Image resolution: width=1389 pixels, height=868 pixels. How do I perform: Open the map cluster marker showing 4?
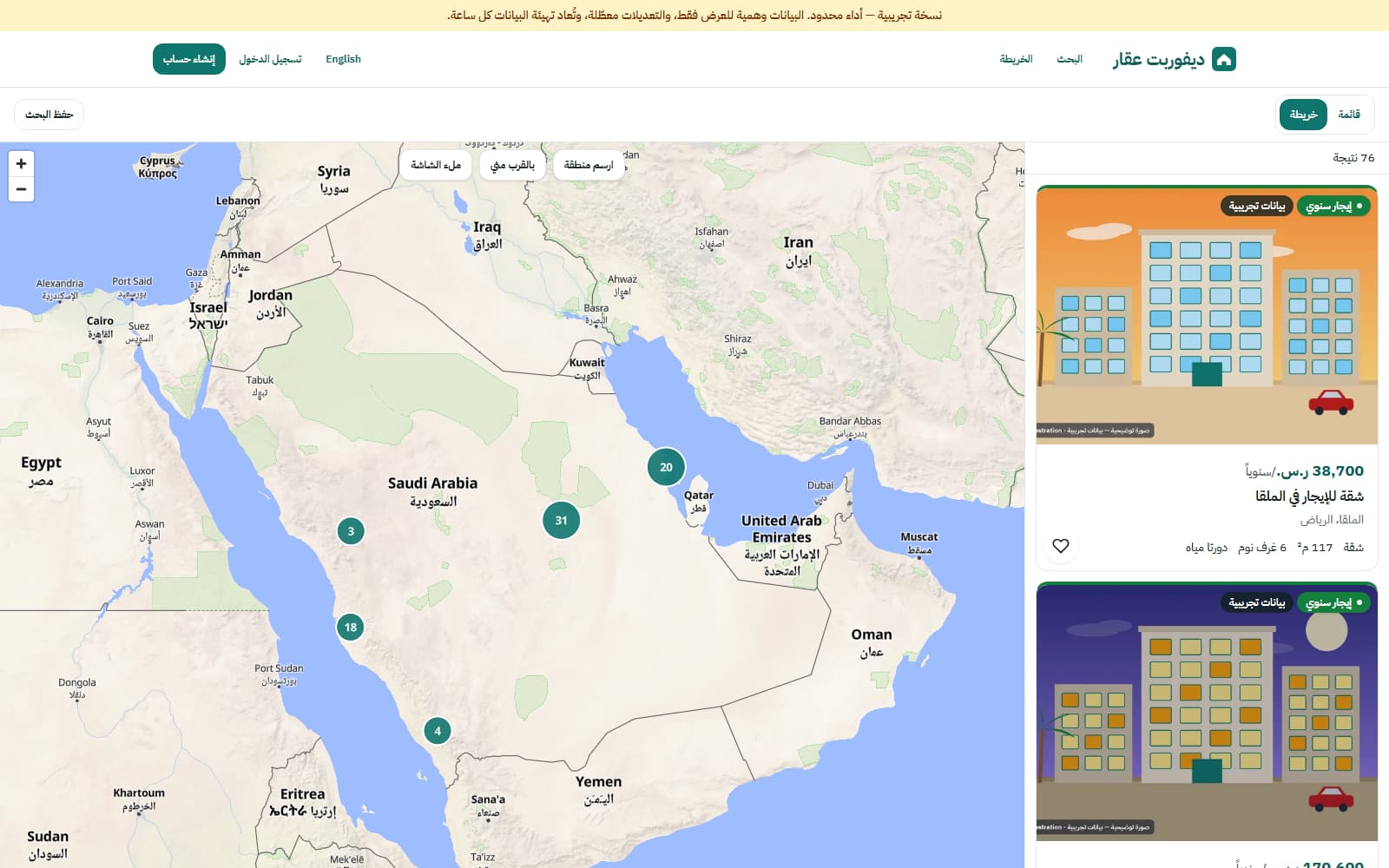[x=438, y=731]
